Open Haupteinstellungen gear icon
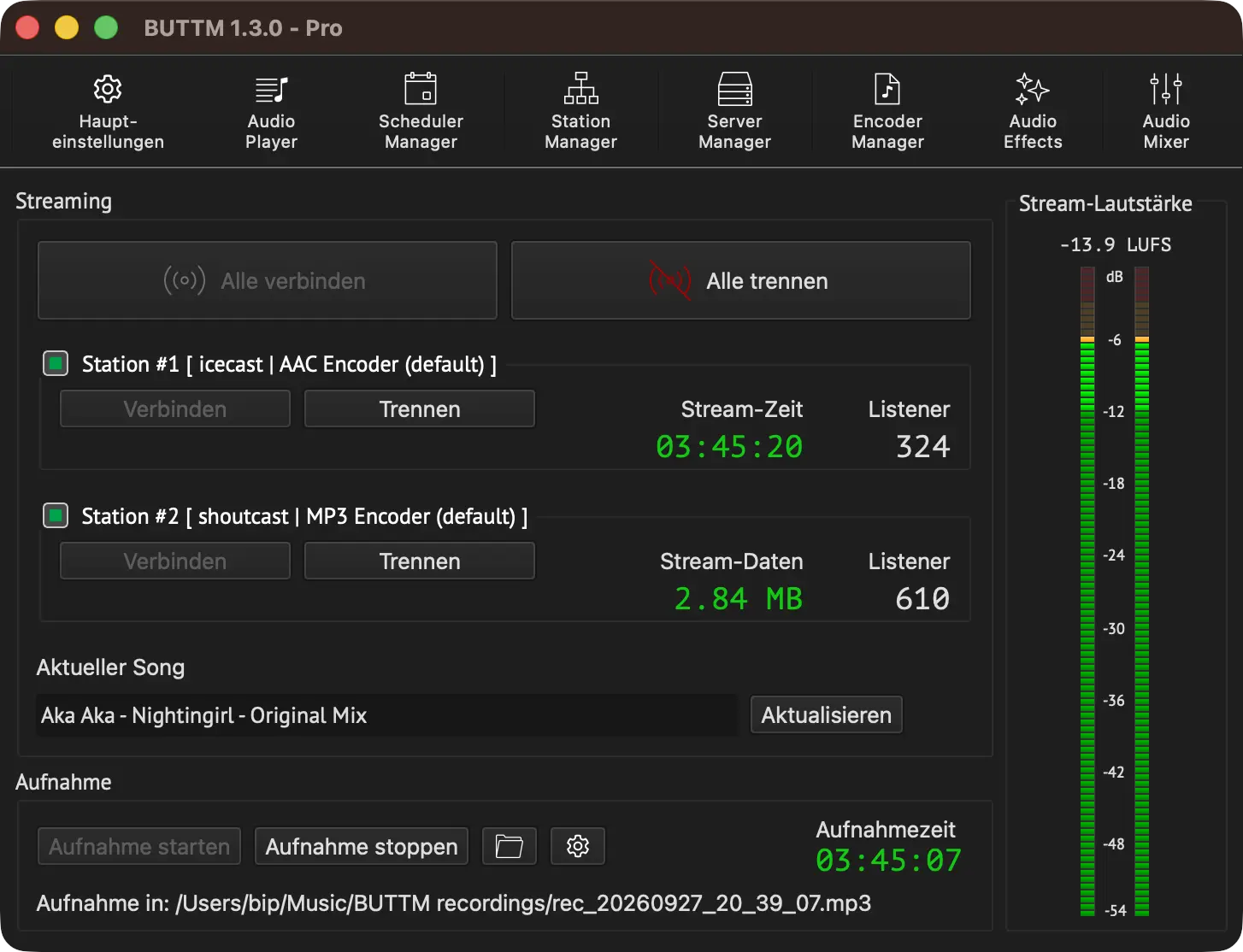This screenshot has width=1243, height=952. tap(108, 89)
